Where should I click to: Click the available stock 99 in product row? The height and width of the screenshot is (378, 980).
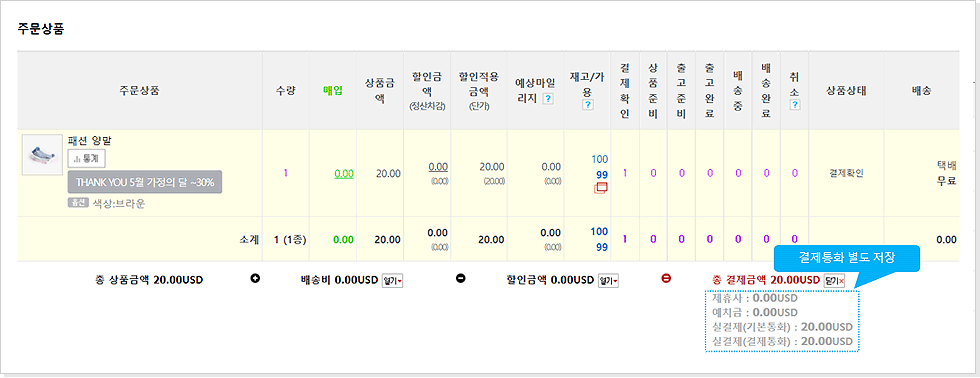coord(602,175)
